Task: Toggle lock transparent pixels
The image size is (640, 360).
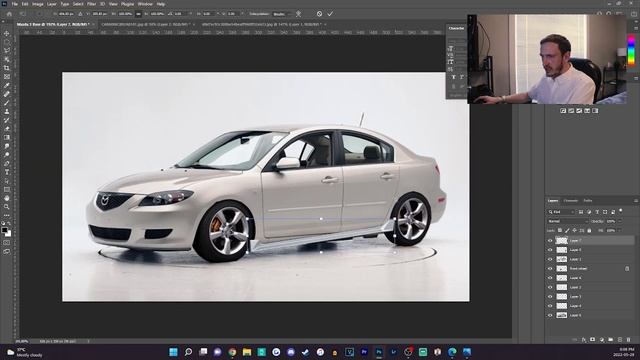Action: point(560,231)
